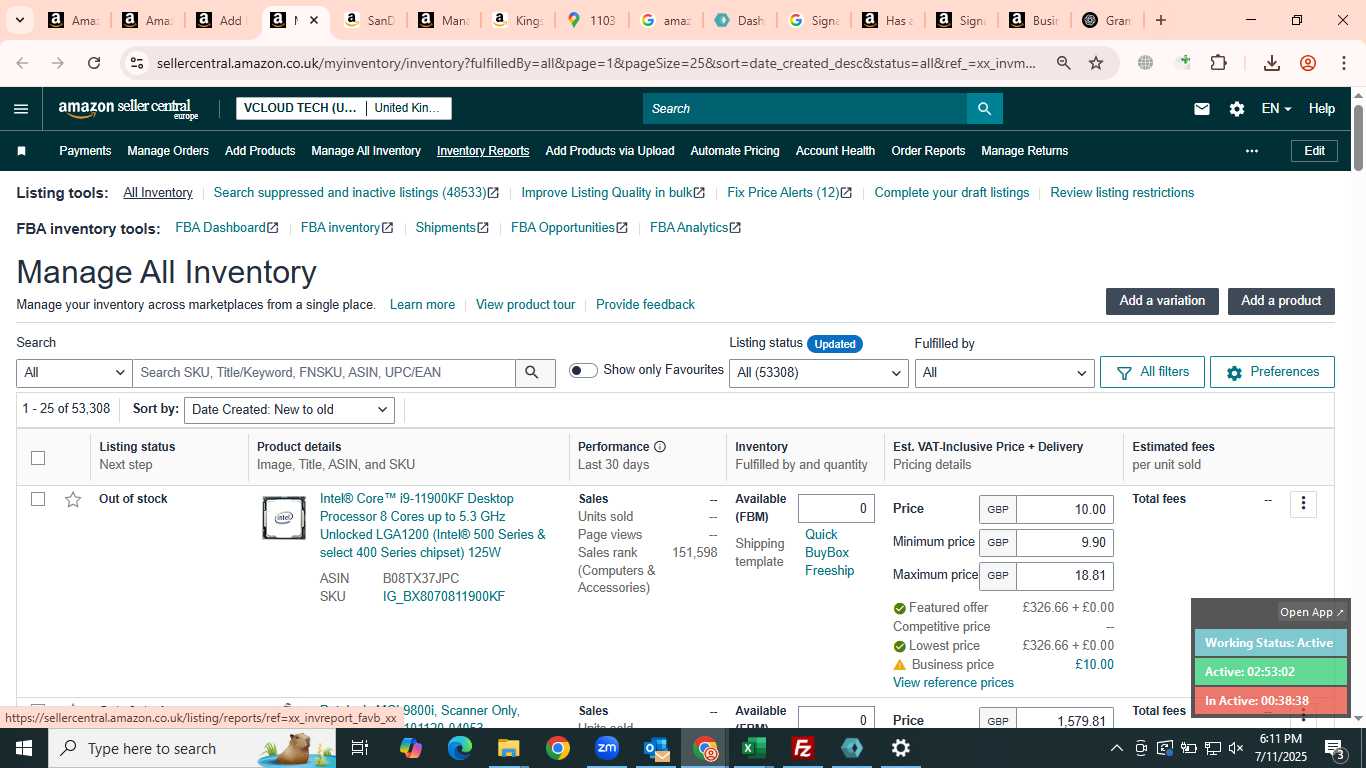Open the three-dot more menu in navigation bar

[x=1251, y=151]
